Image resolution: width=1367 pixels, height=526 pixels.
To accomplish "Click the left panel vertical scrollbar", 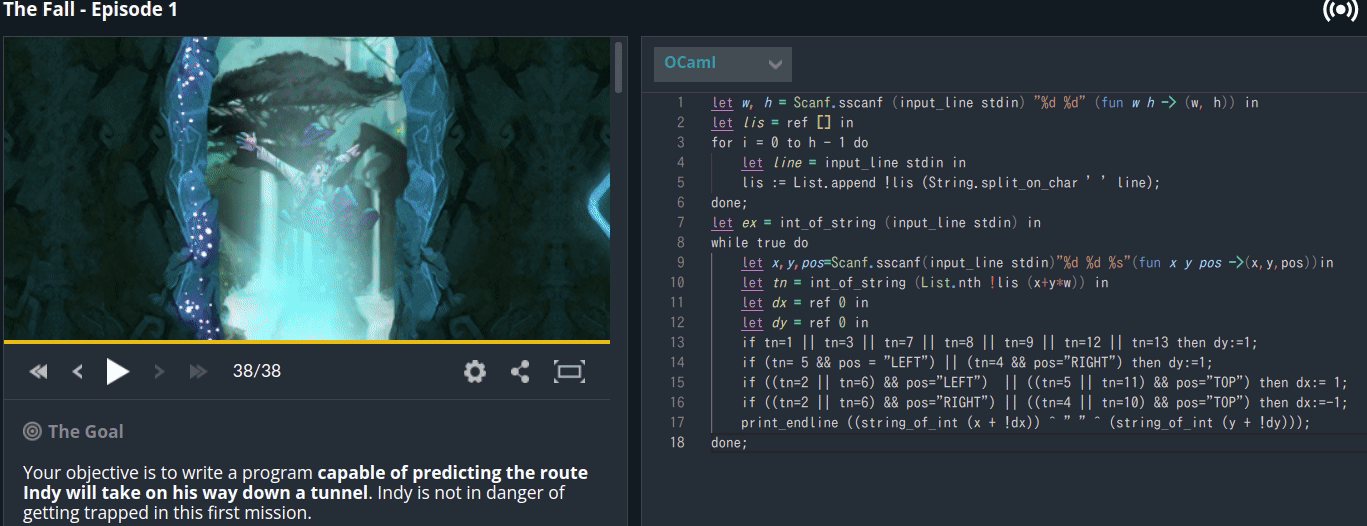I will click(618, 70).
